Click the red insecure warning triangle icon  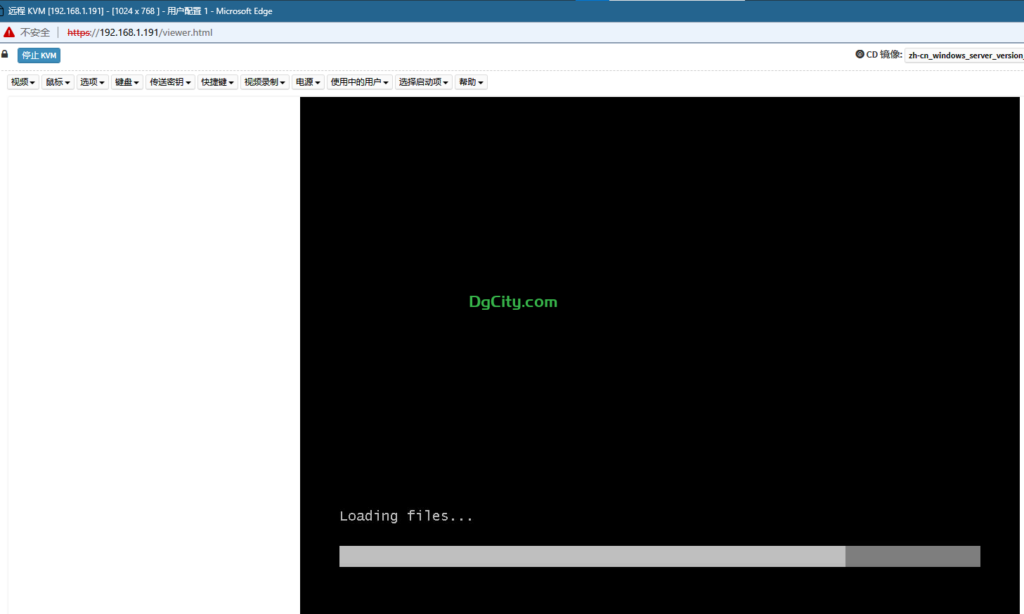click(x=9, y=32)
